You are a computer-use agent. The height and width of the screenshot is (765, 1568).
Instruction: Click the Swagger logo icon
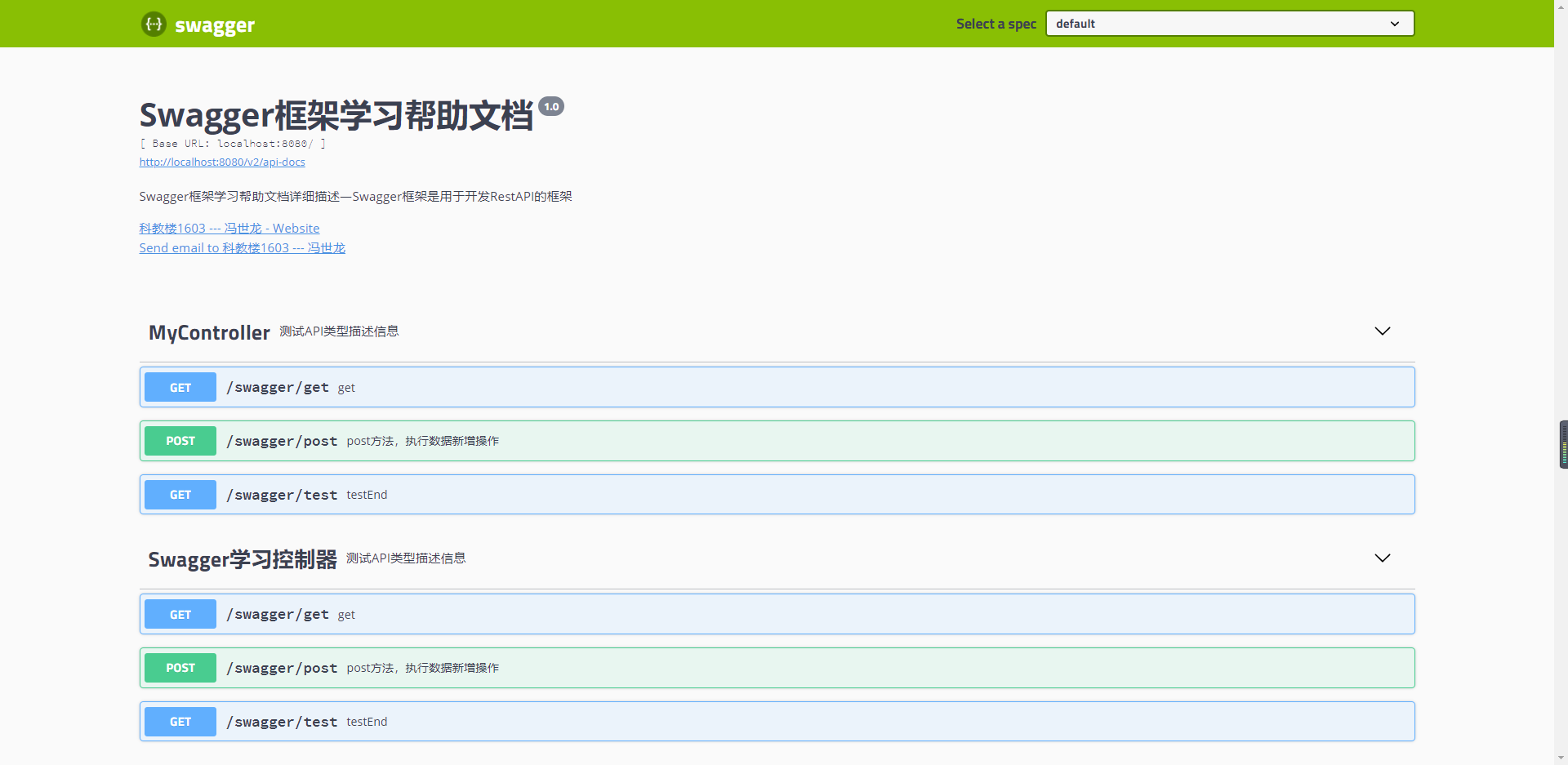click(154, 24)
